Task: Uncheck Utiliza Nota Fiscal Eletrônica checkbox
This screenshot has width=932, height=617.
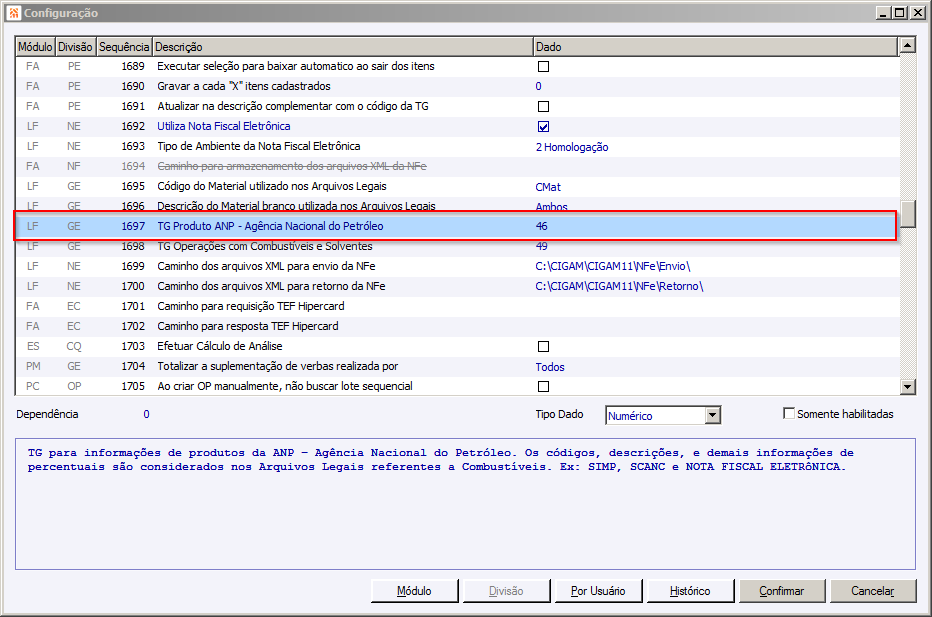Action: 543,127
